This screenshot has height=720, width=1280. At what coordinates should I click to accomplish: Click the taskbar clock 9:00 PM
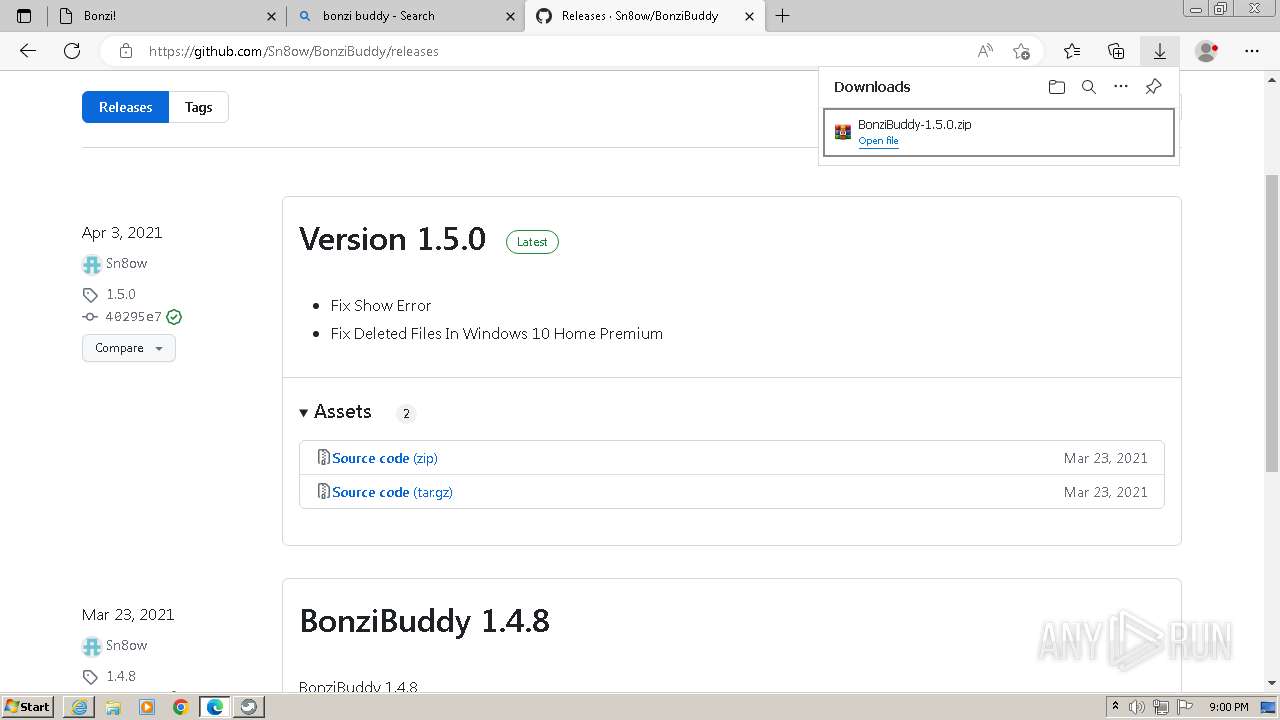pyautogui.click(x=1228, y=707)
